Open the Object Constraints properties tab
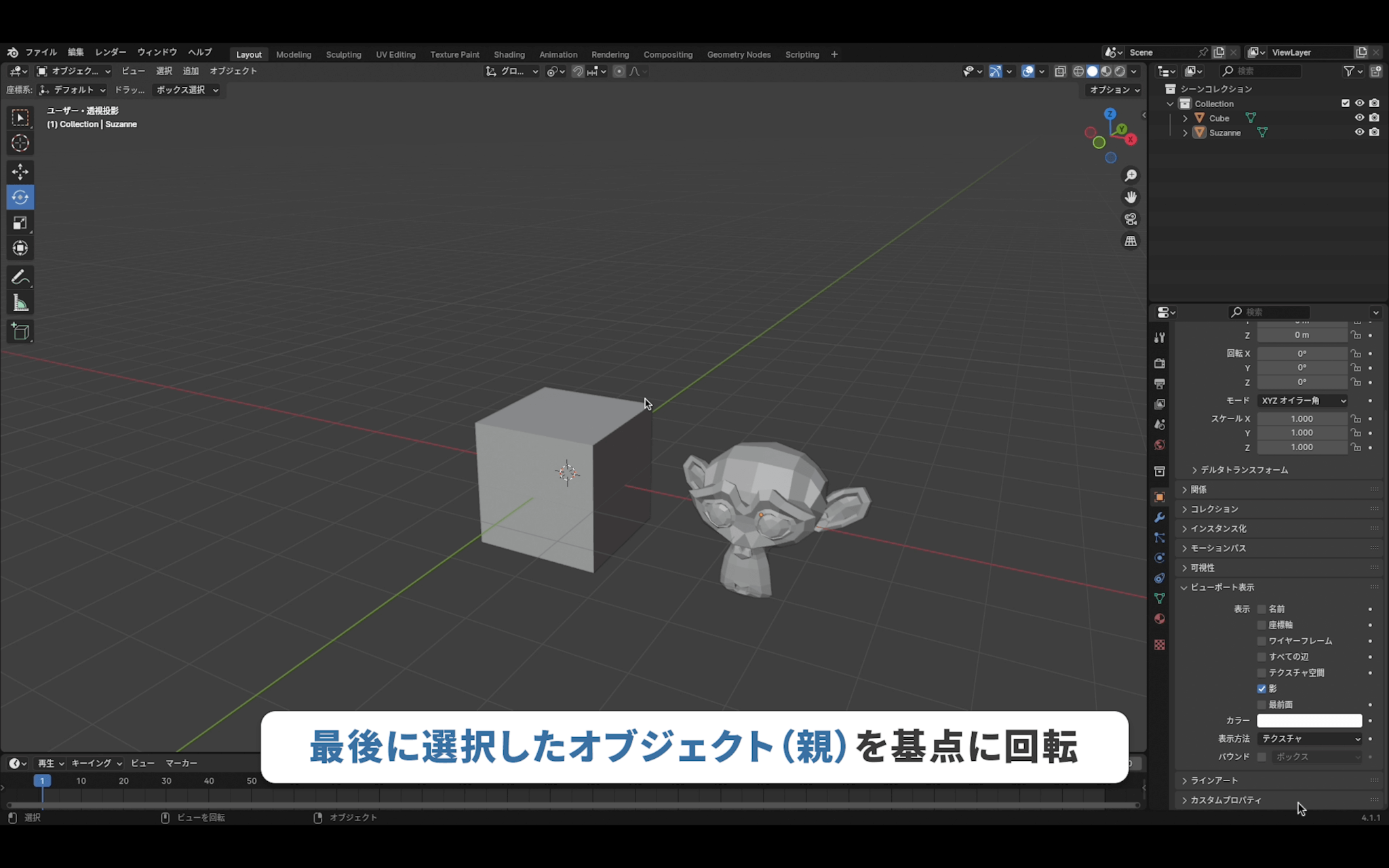This screenshot has width=1389, height=868. (1160, 578)
